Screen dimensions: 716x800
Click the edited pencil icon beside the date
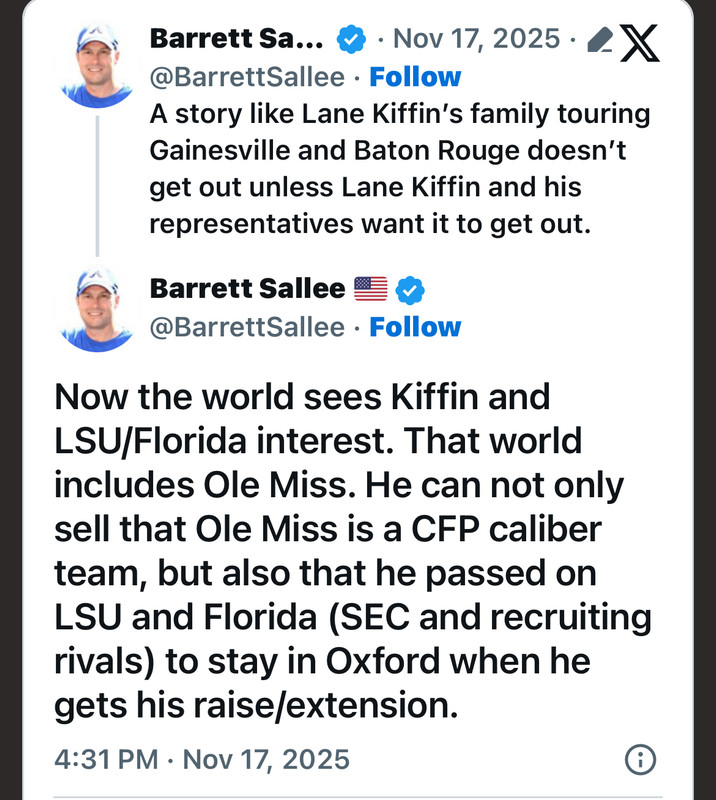tap(598, 40)
